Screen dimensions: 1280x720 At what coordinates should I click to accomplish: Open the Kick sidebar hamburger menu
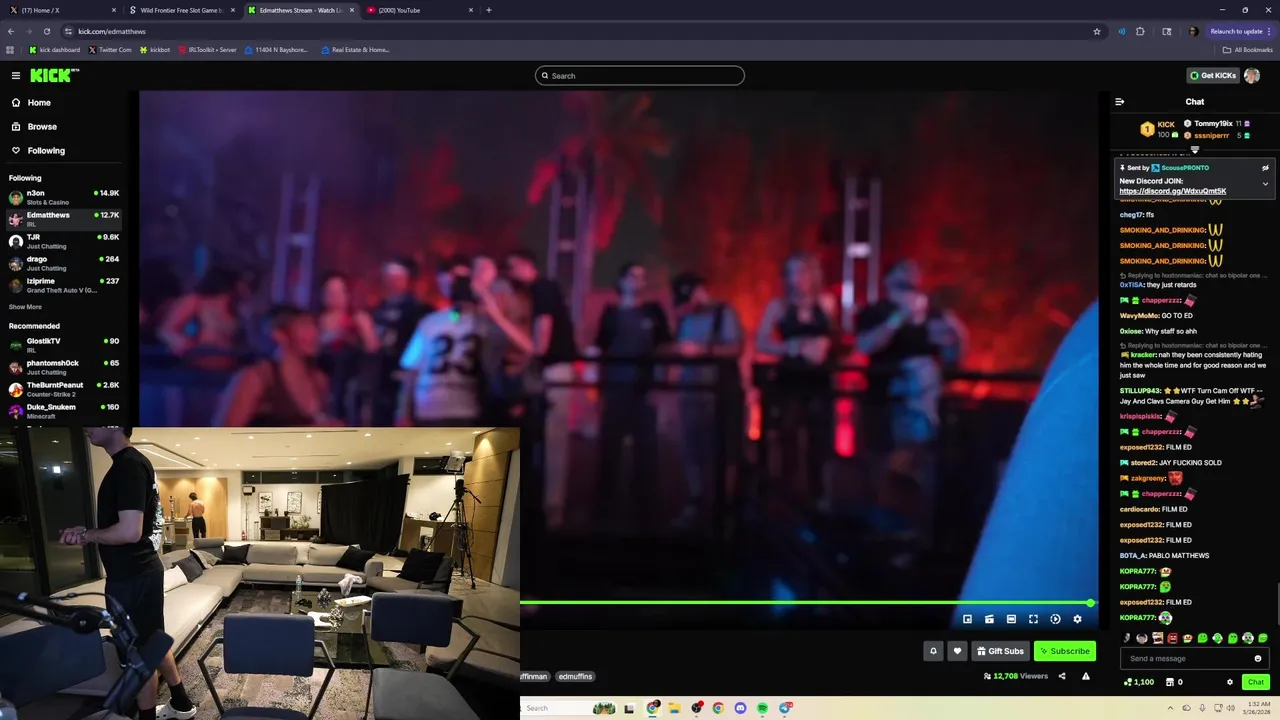point(16,76)
